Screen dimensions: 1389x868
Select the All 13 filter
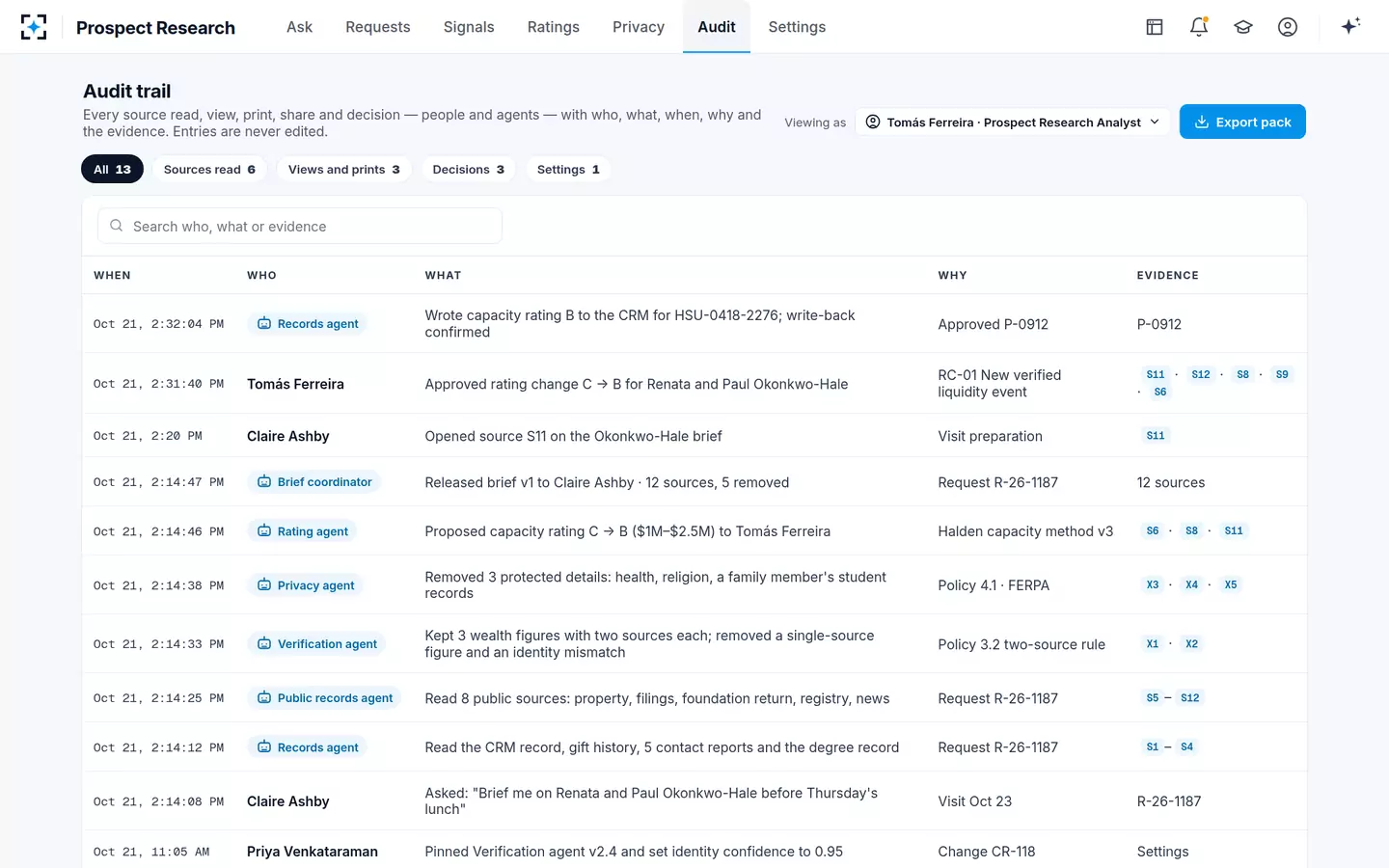[112, 170]
